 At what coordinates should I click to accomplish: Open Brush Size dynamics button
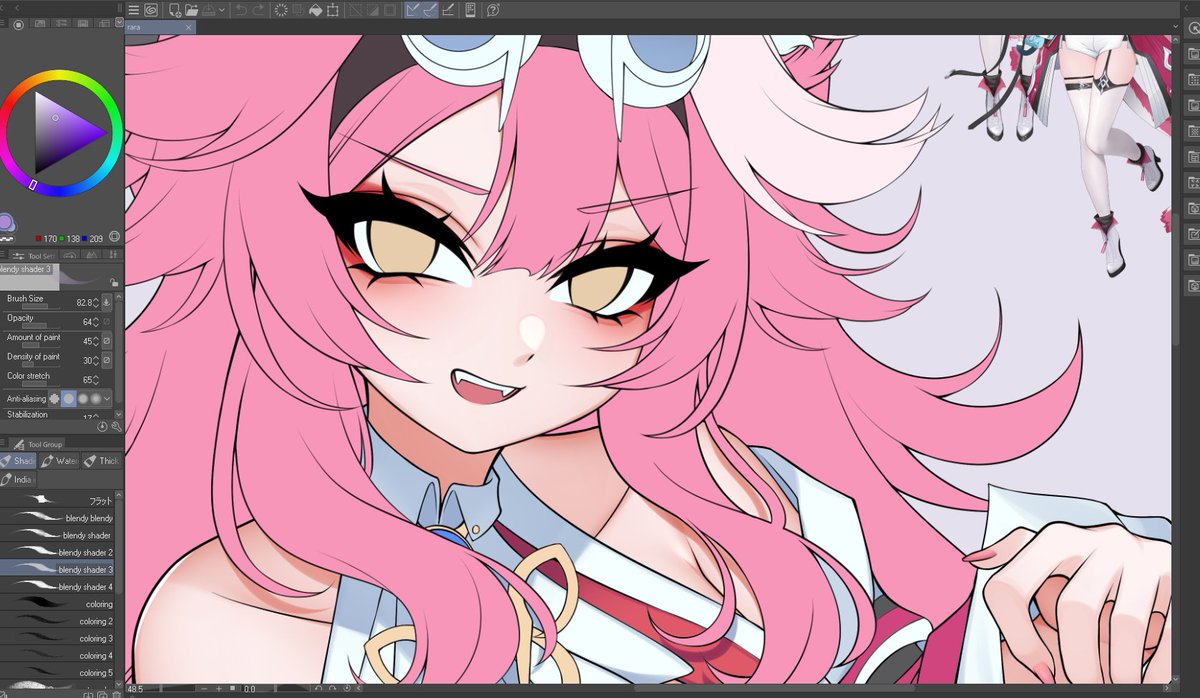(107, 302)
